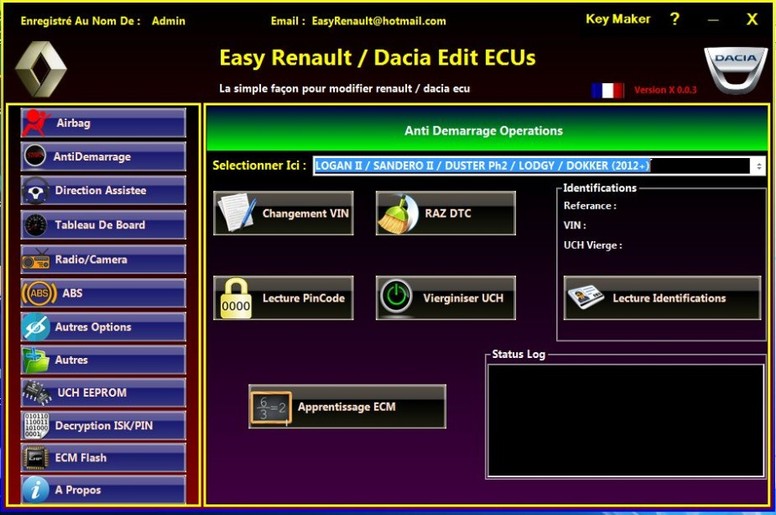Screen dimensions: 776x515
Task: Open the Airbag section
Action: 103,123
